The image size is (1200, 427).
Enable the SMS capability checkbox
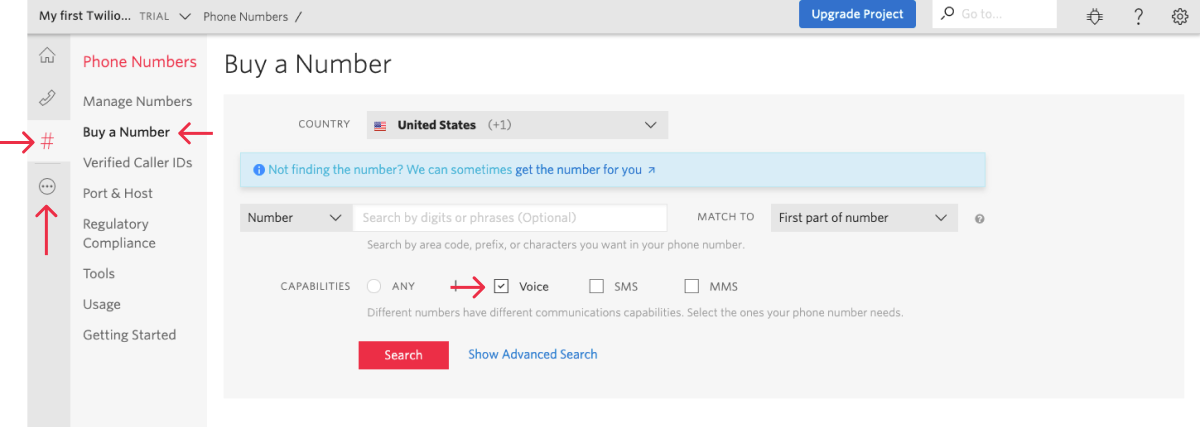coord(597,286)
